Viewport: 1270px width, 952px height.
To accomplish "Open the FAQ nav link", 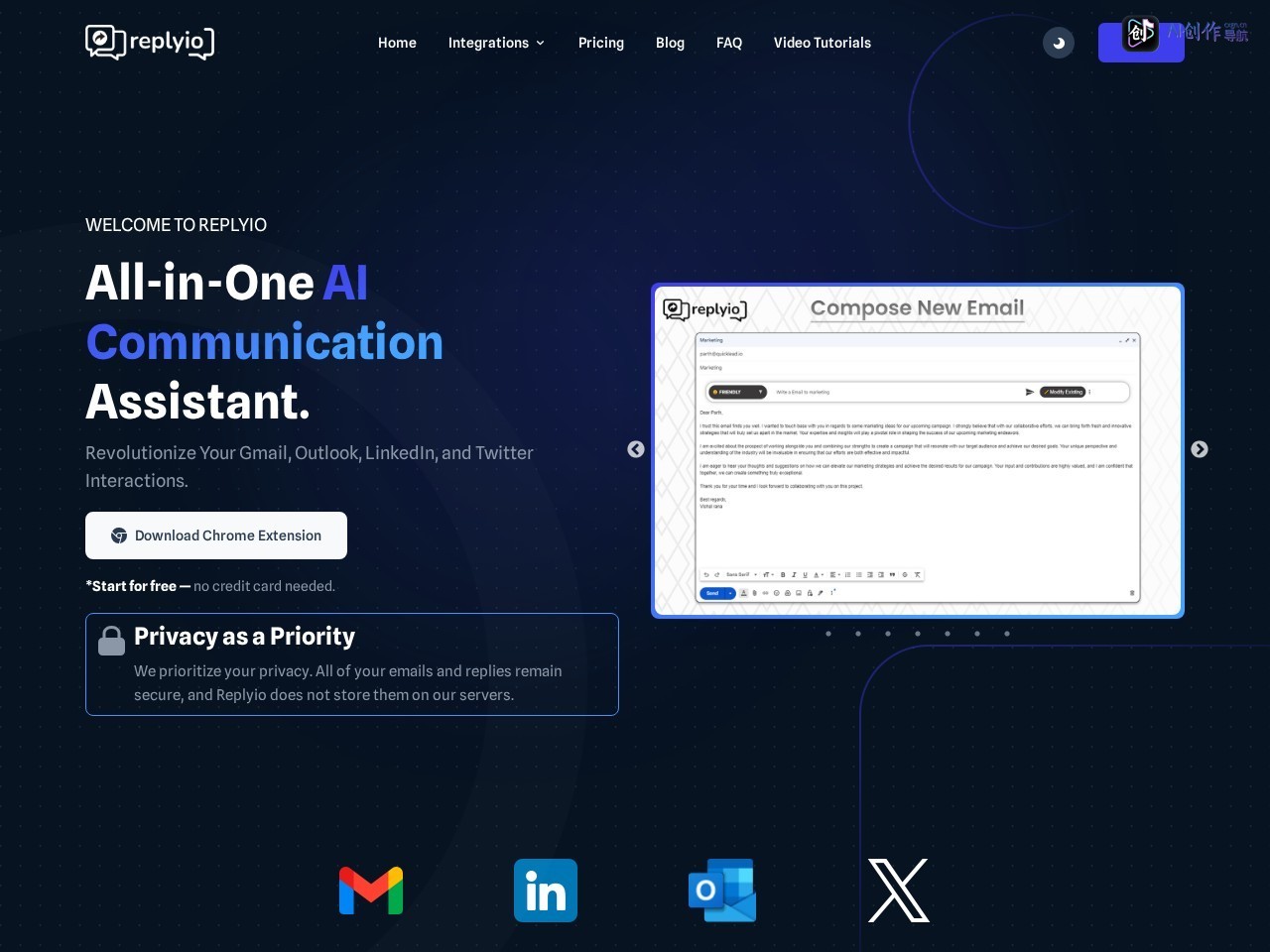I will click(x=729, y=43).
